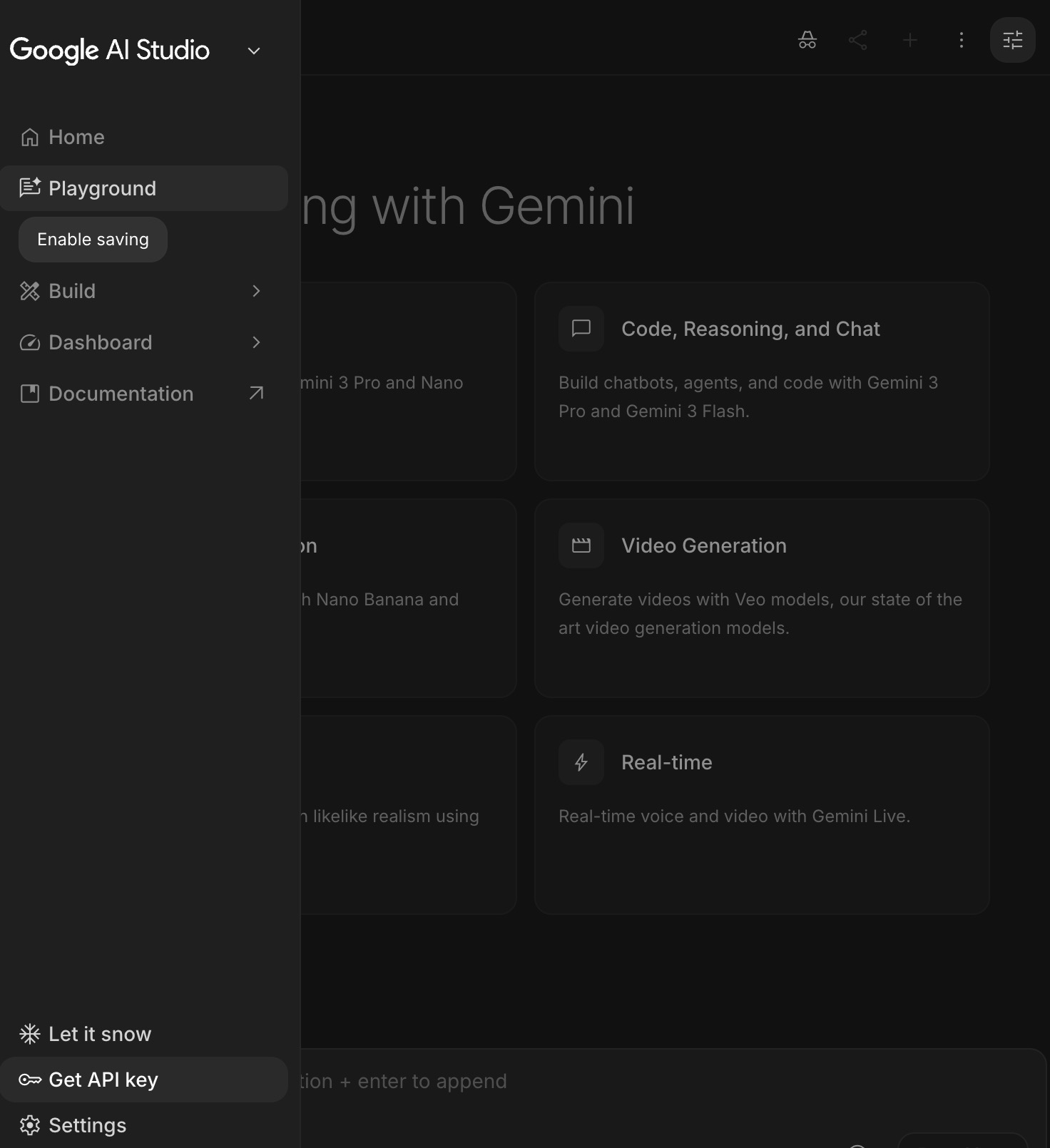The image size is (1050, 1148).
Task: Expand the Build submenu chevron
Action: 256,291
